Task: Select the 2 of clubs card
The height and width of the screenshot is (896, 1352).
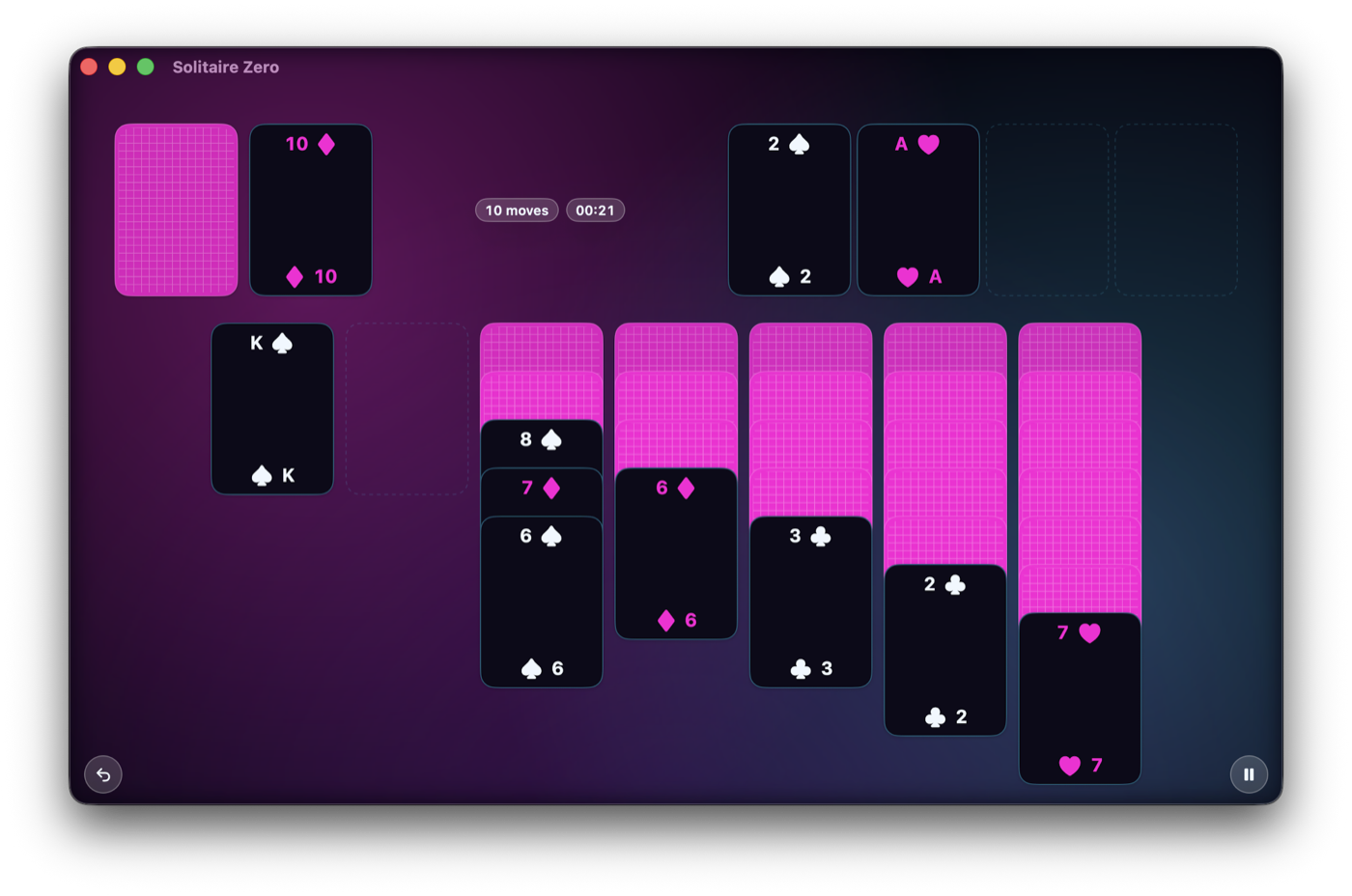Action: (x=945, y=650)
